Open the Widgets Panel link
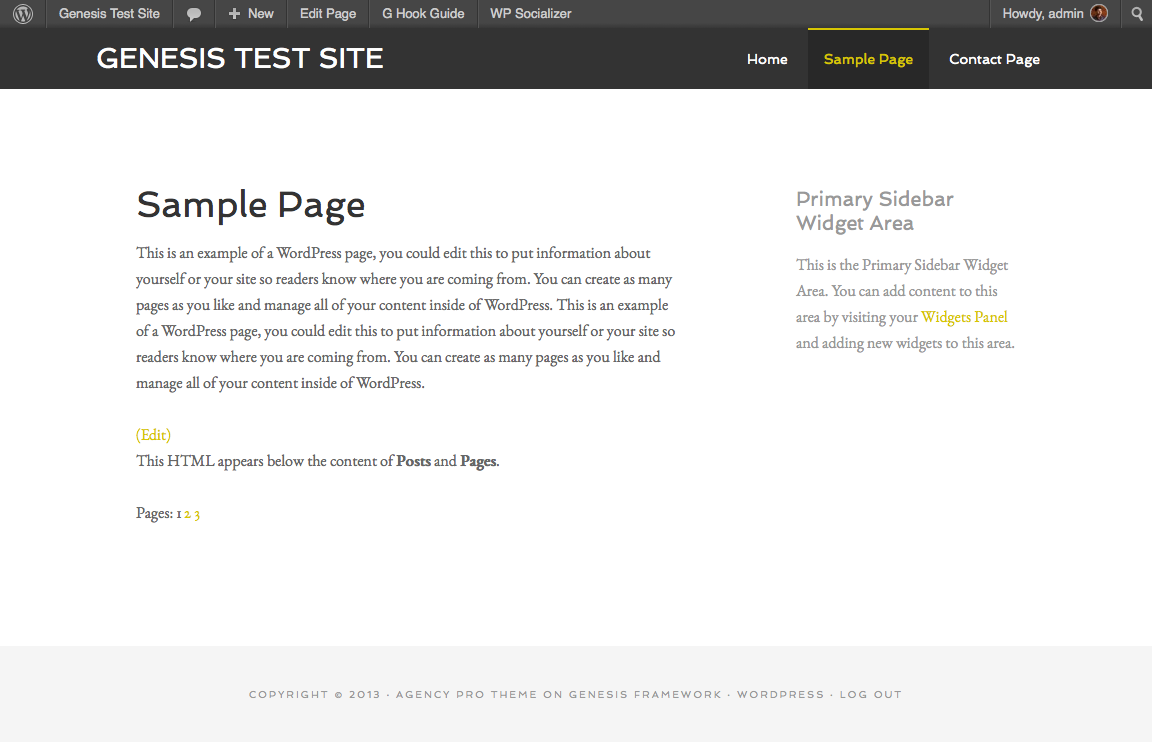This screenshot has height=742, width=1152. pyautogui.click(x=964, y=317)
